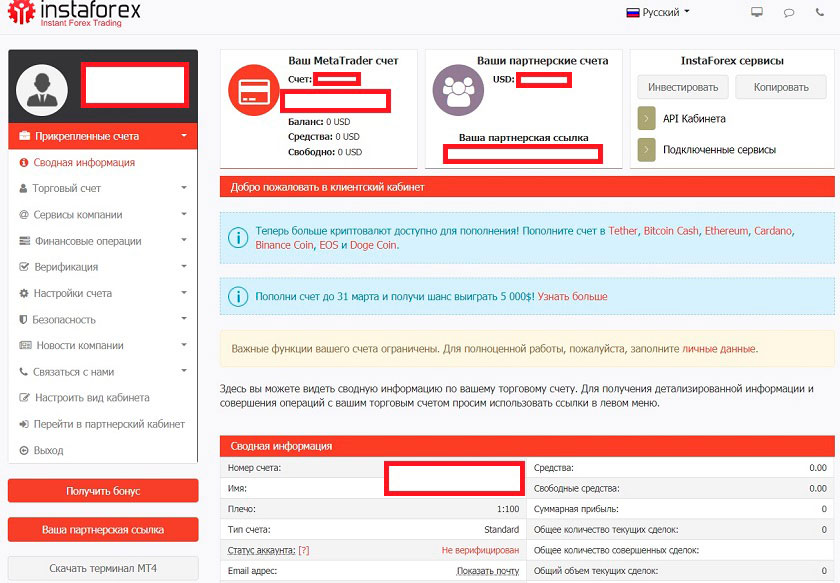Click the red Ваша партнерская ссылка button

click(103, 529)
